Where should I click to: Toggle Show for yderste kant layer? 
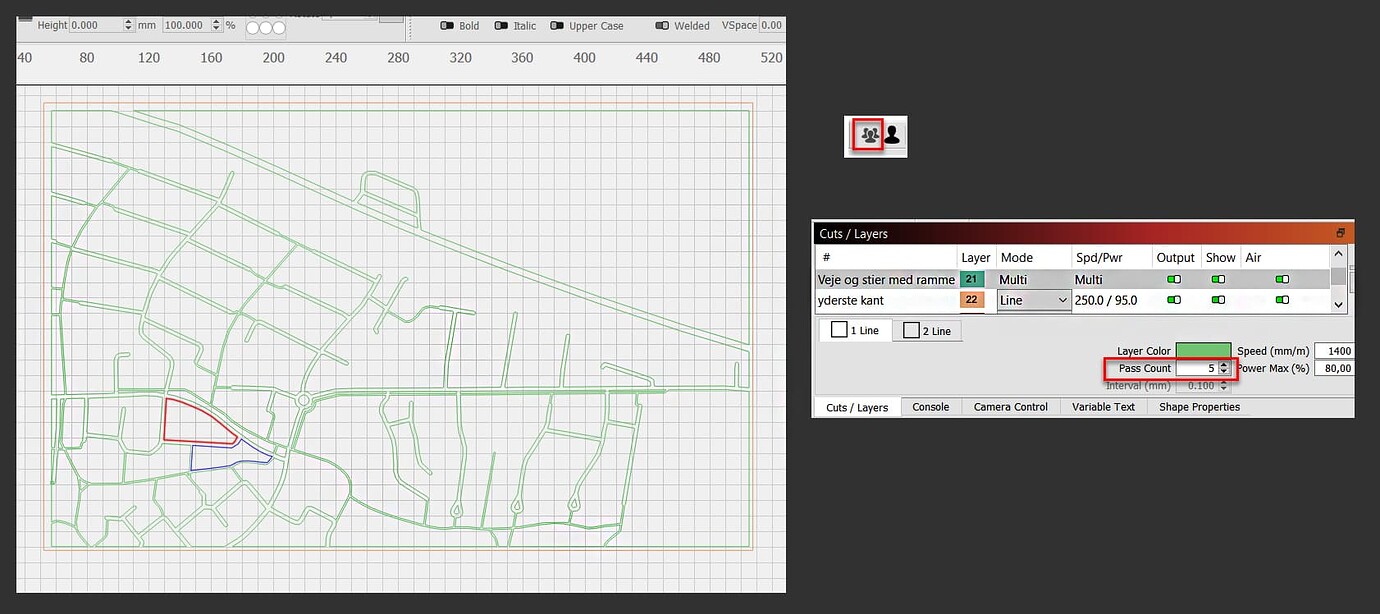point(1218,300)
